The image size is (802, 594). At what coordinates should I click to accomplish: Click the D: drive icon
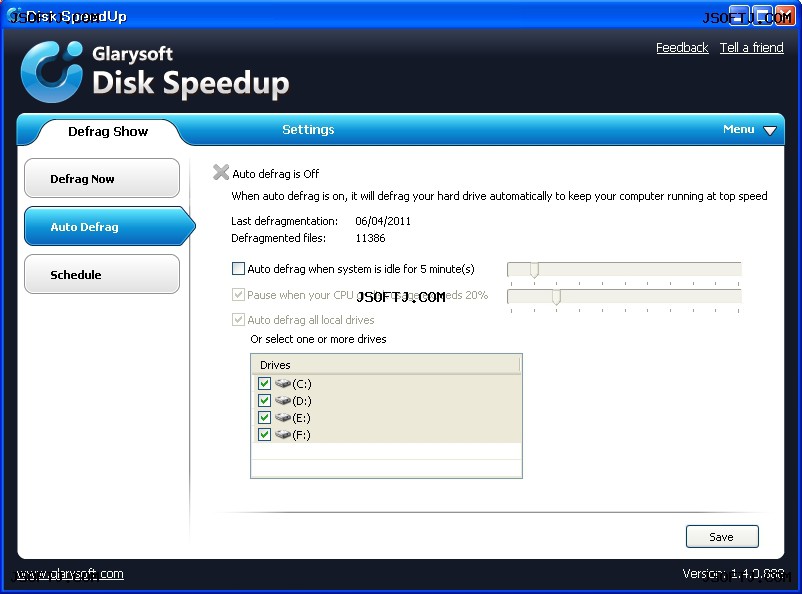click(282, 400)
